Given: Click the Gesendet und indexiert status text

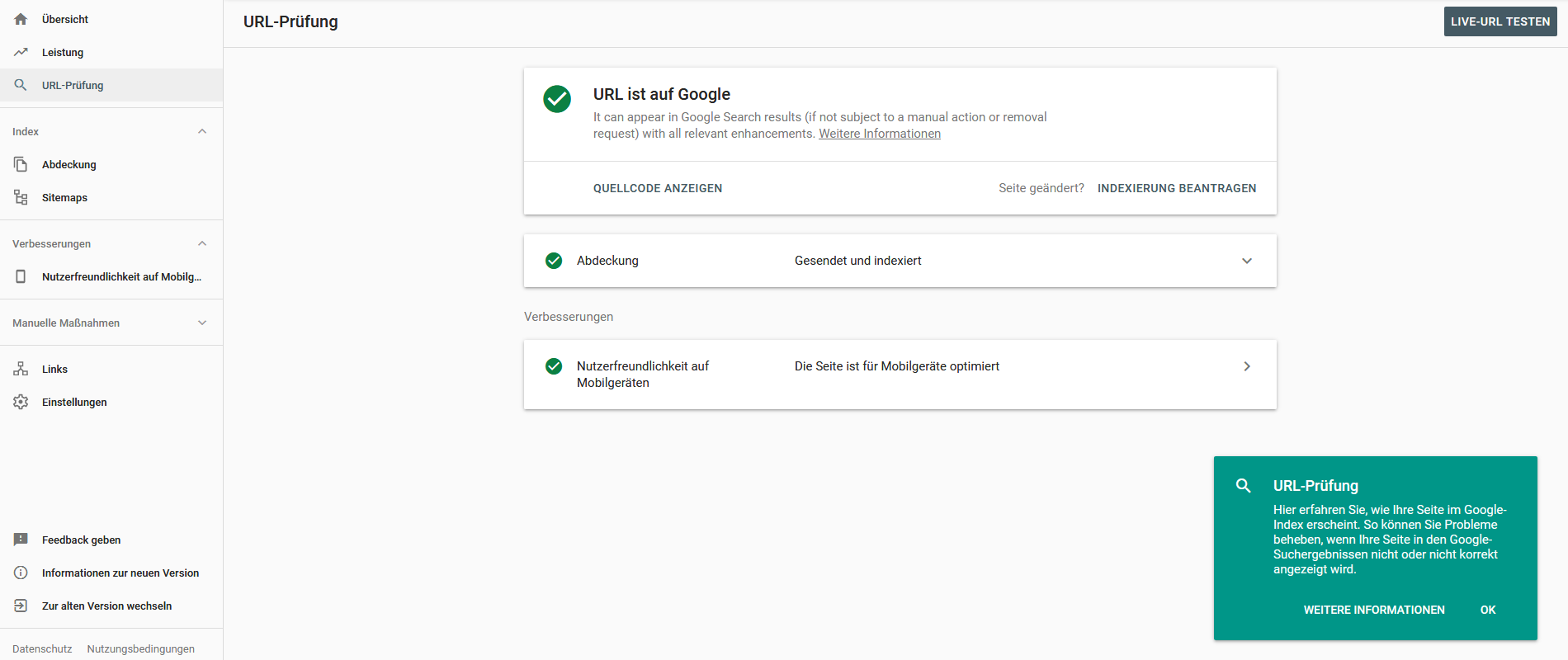Looking at the screenshot, I should 858,261.
